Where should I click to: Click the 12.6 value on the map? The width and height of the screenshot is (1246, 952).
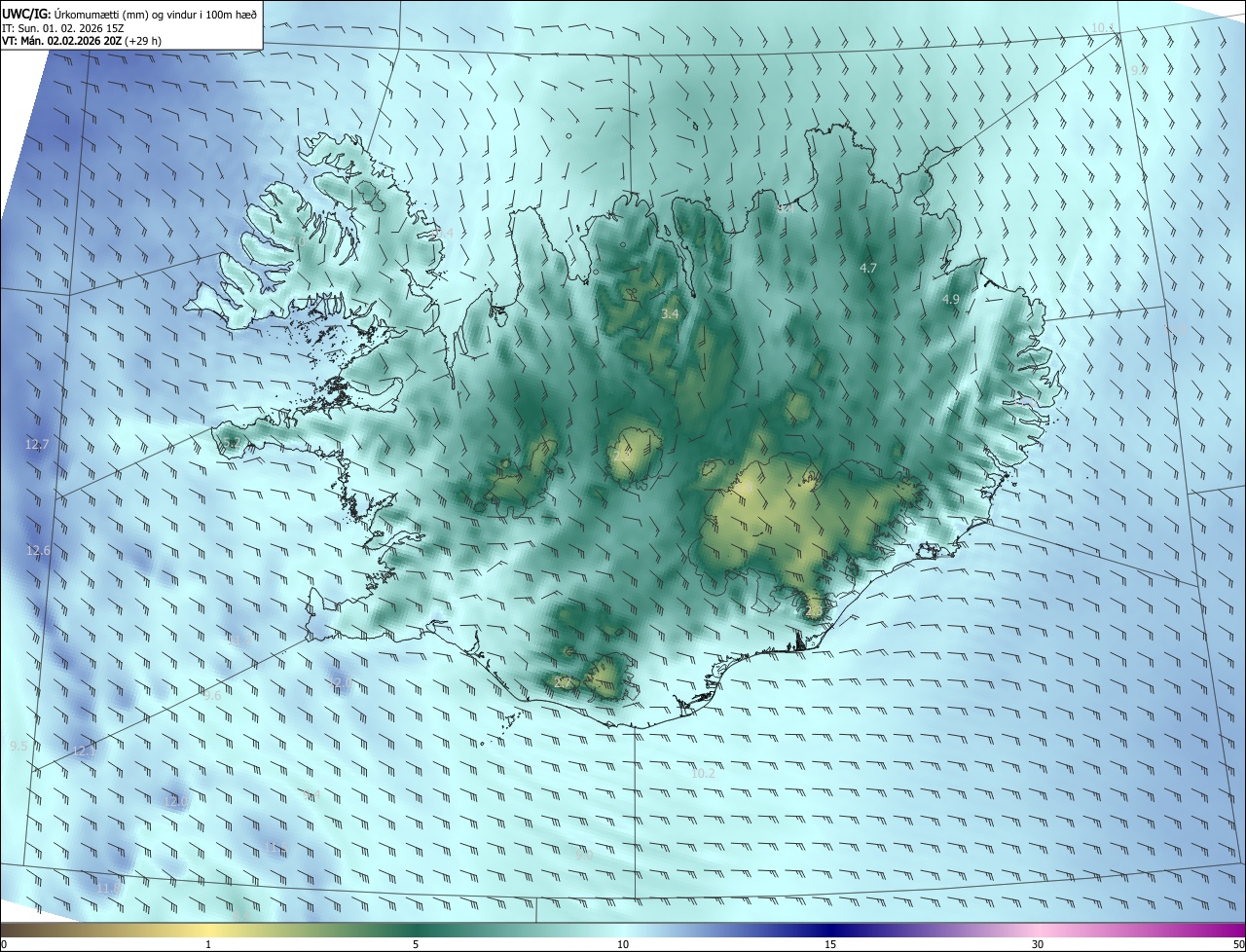tap(38, 551)
